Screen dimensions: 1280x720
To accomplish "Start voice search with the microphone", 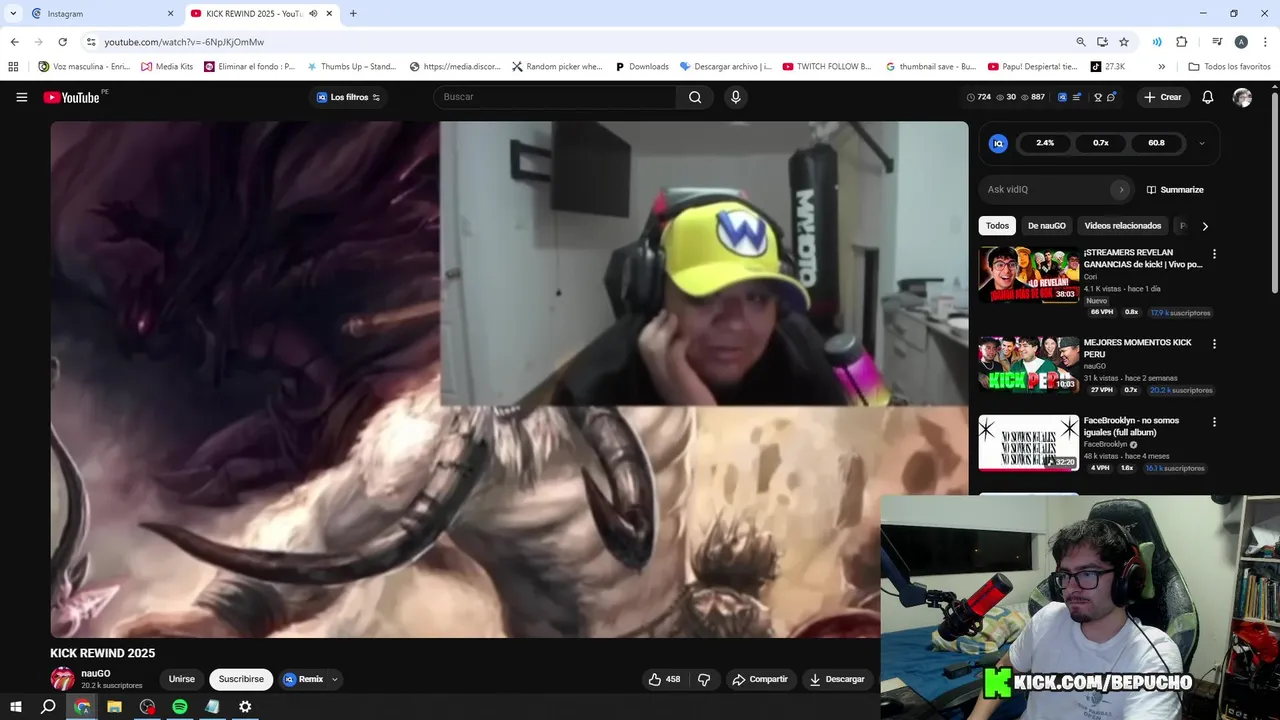I will 736,97.
